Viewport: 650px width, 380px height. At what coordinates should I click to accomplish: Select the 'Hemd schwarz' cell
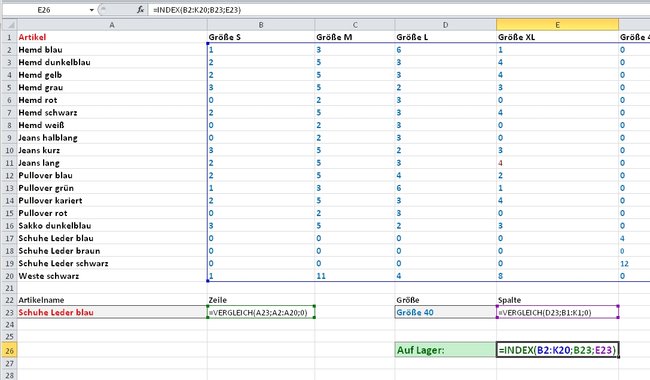[x=112, y=113]
